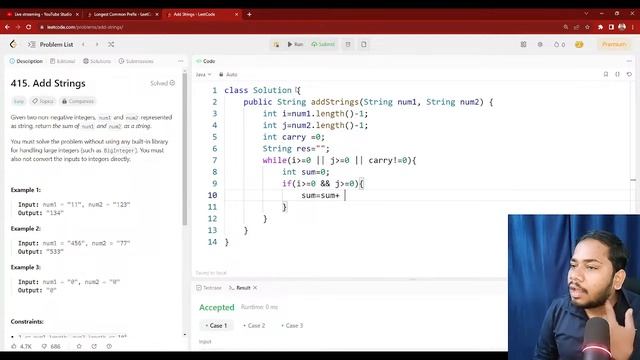This screenshot has width=640, height=360.
Task: Click the Solved status indicator
Action: coord(162,83)
